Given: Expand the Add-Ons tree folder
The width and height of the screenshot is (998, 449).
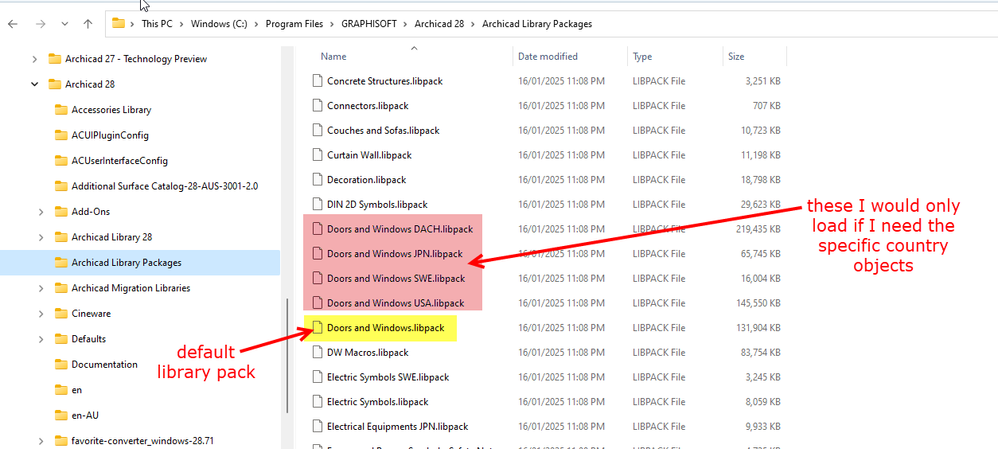Looking at the screenshot, I should coord(41,211).
